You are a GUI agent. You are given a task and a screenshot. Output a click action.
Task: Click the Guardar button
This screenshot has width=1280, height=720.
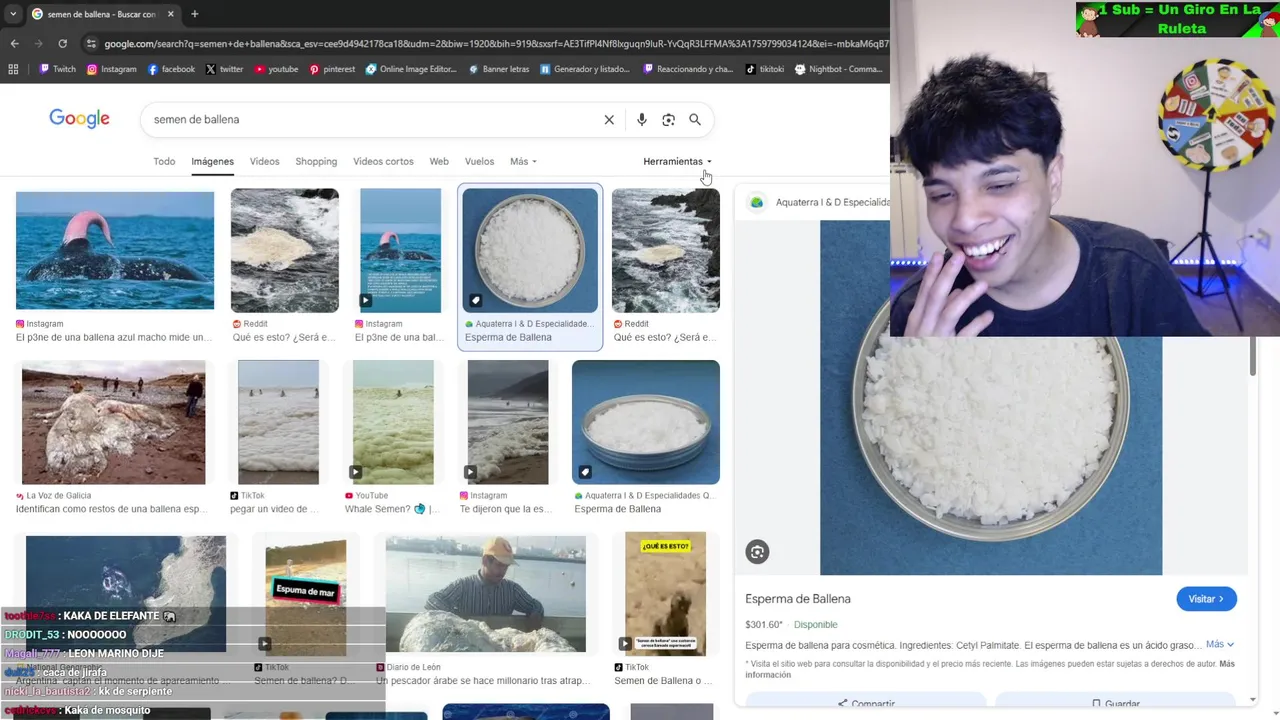[1115, 704]
